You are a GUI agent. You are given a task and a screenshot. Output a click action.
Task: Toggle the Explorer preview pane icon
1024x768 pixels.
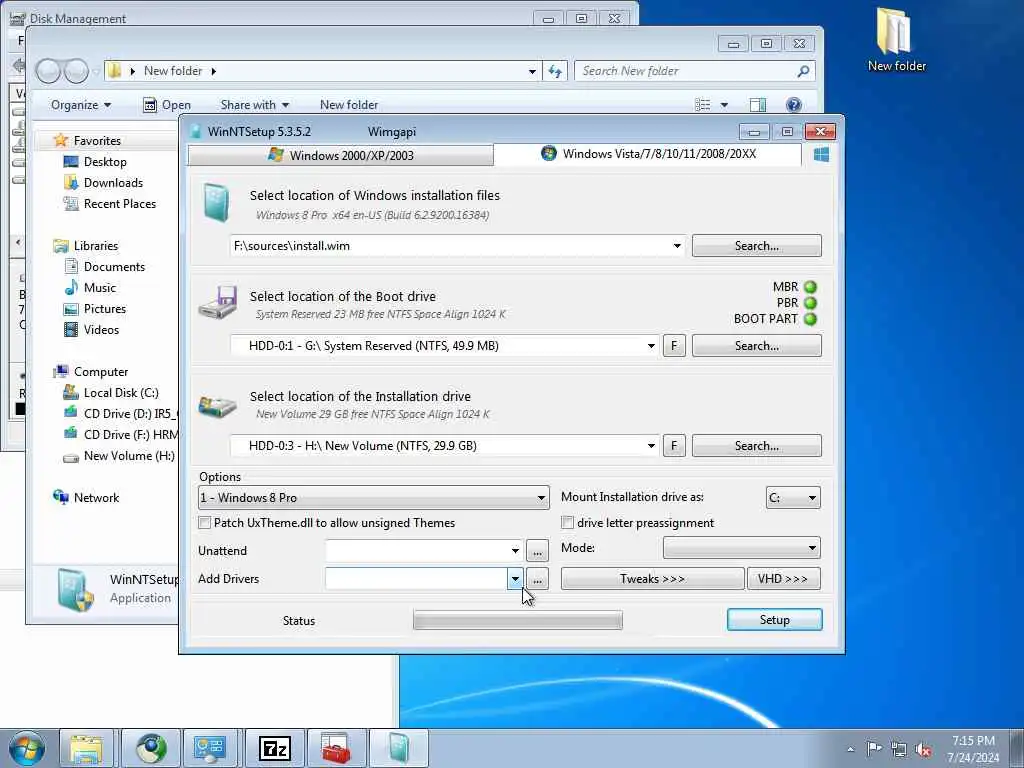click(758, 104)
